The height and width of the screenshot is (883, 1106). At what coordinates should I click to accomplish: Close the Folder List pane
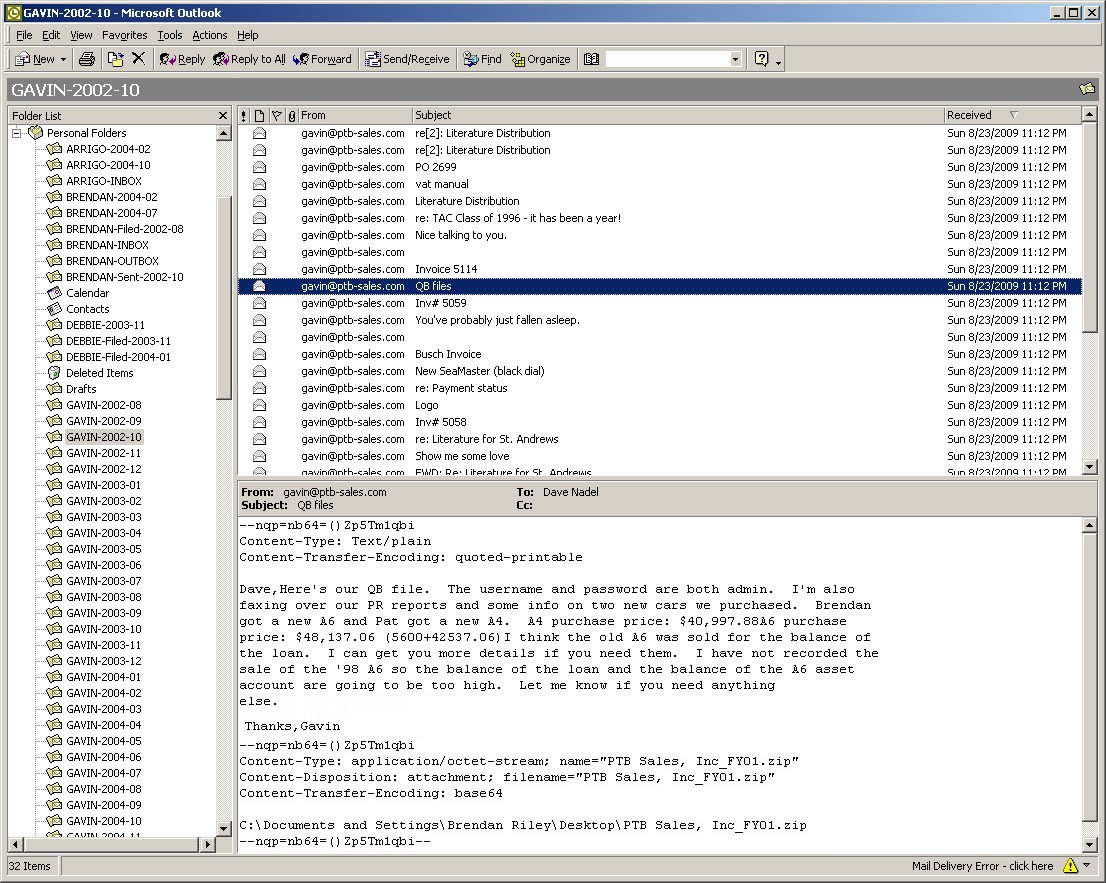(223, 116)
